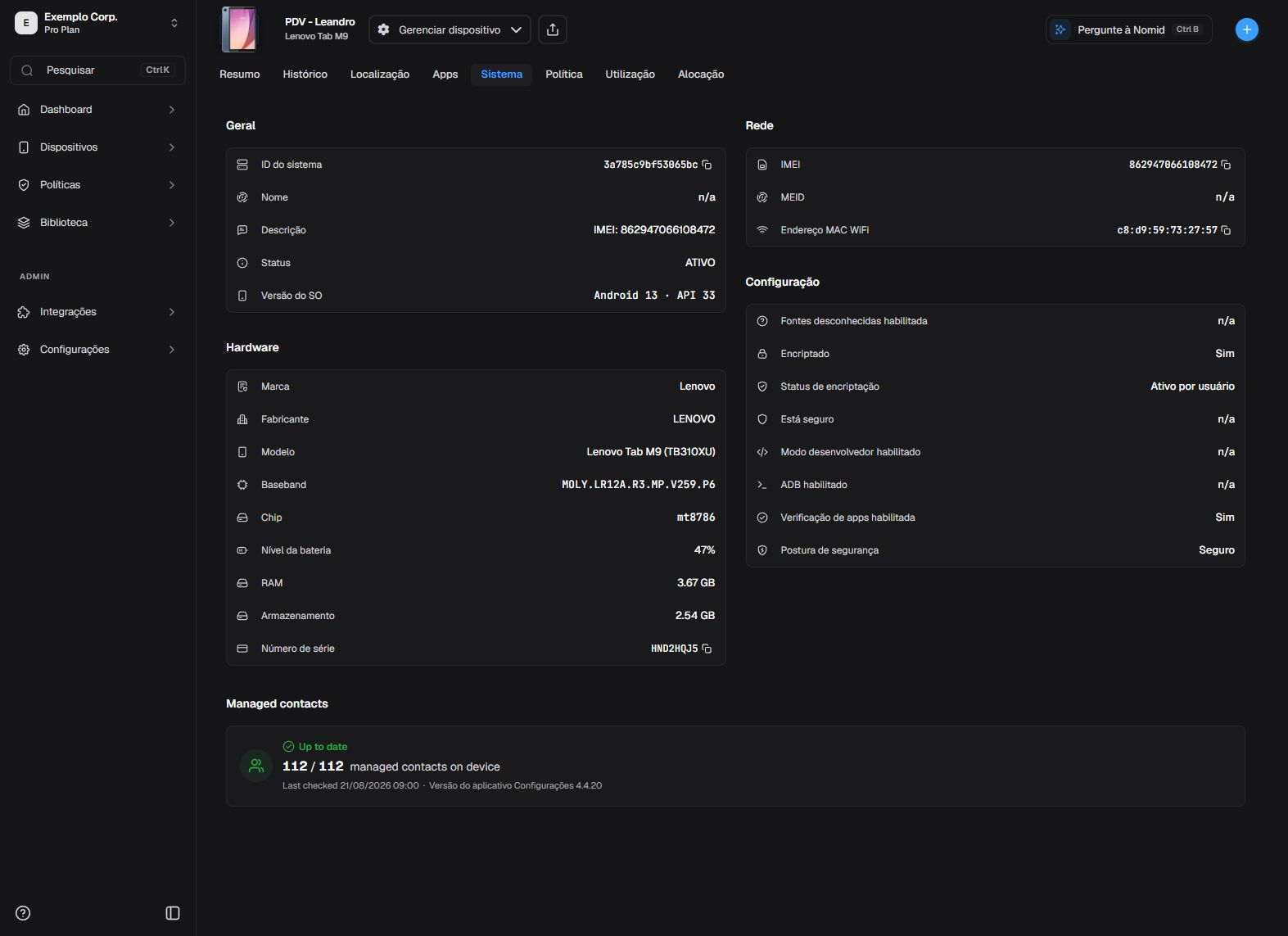
Task: Open the Gerenciar dispositivo dropdown
Action: click(x=450, y=29)
